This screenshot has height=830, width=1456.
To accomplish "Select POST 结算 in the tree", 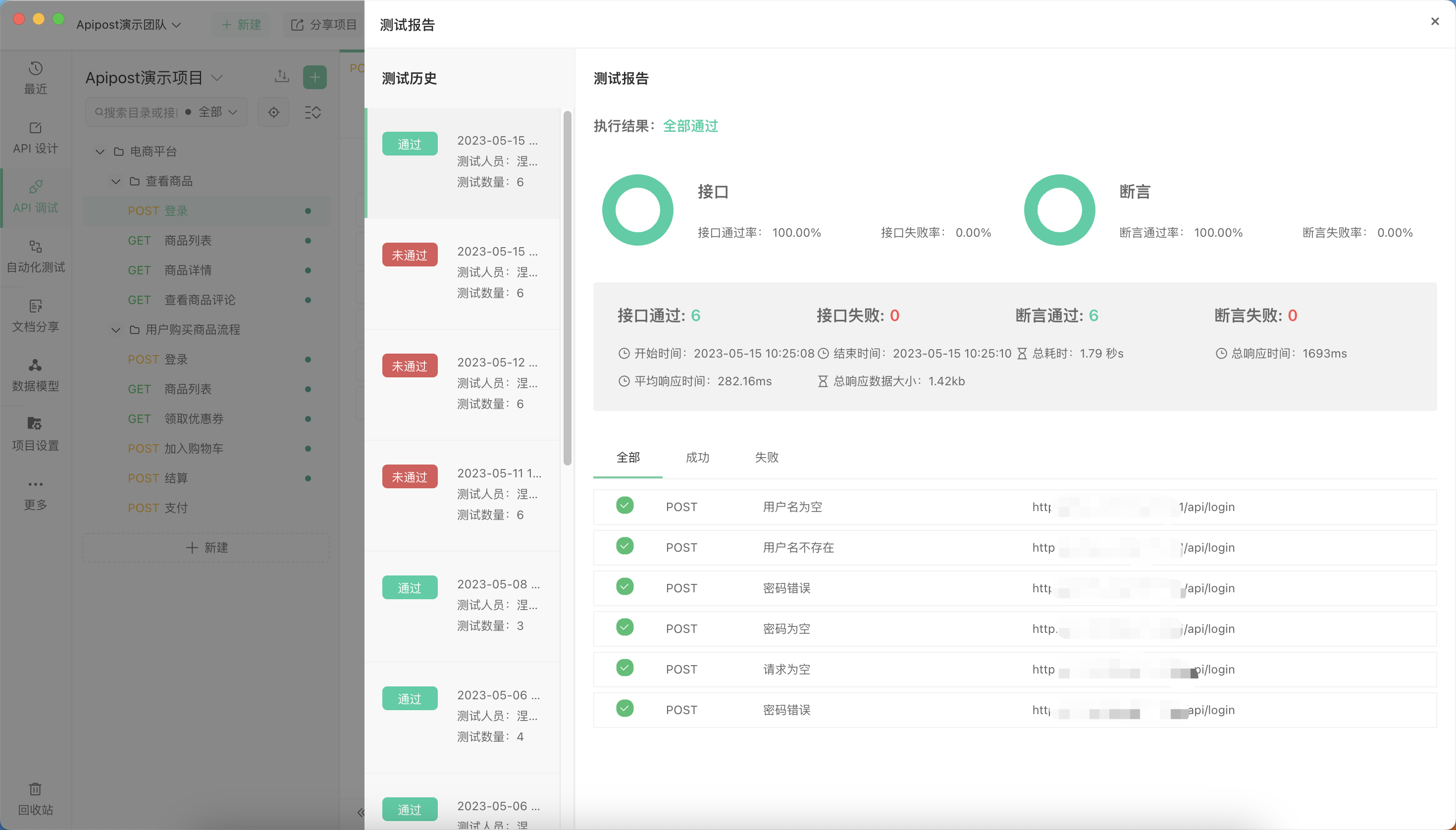I will tap(207, 478).
